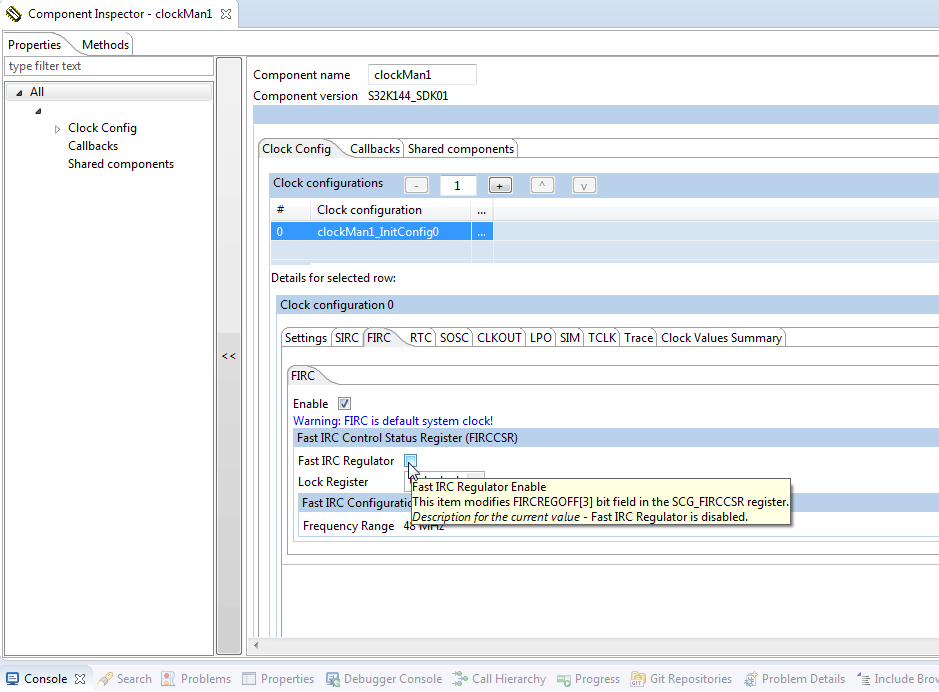Open the Clock Values Summary tab
This screenshot has height=692, width=939.
tap(722, 338)
